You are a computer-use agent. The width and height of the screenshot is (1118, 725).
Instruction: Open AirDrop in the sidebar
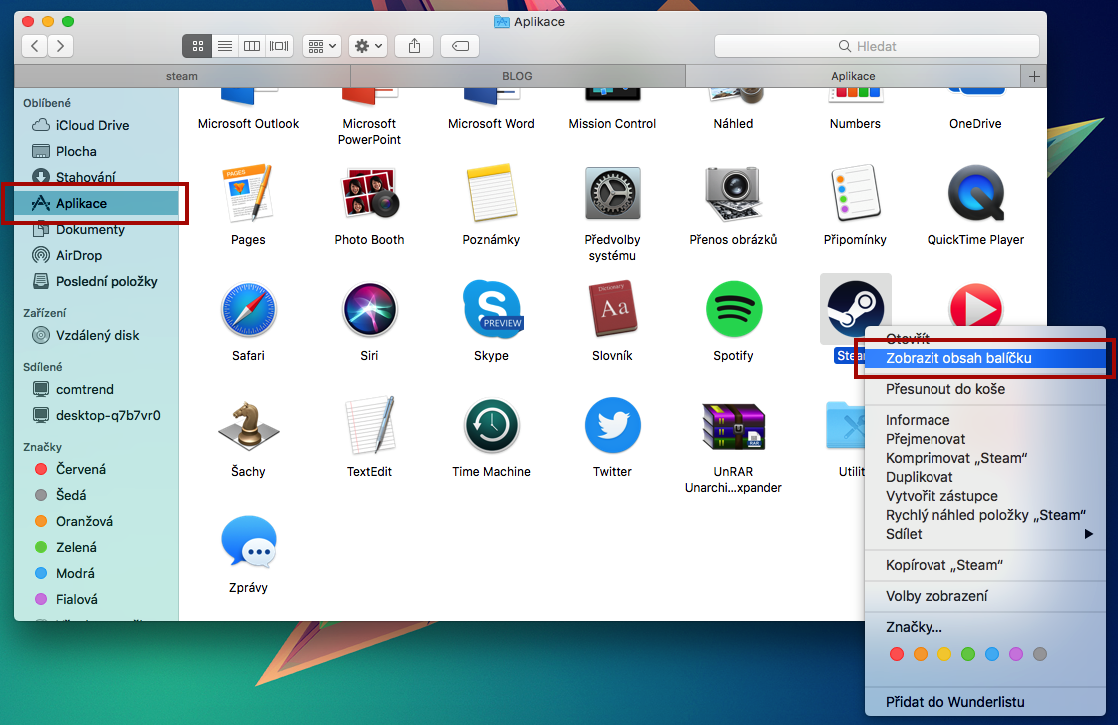pyautogui.click(x=96, y=255)
